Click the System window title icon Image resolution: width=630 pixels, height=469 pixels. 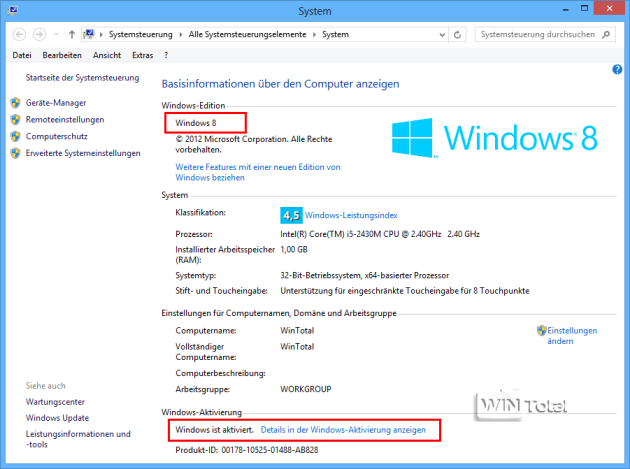[12, 10]
